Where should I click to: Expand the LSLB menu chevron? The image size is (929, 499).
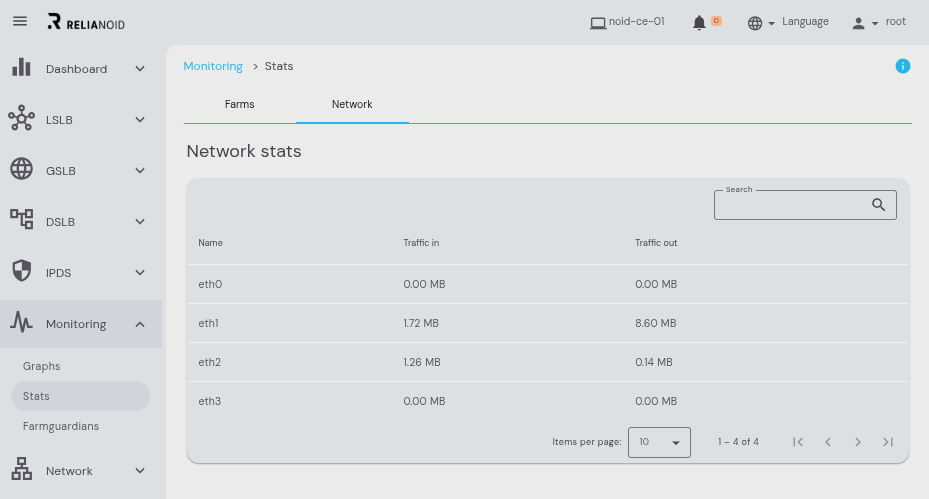(140, 120)
